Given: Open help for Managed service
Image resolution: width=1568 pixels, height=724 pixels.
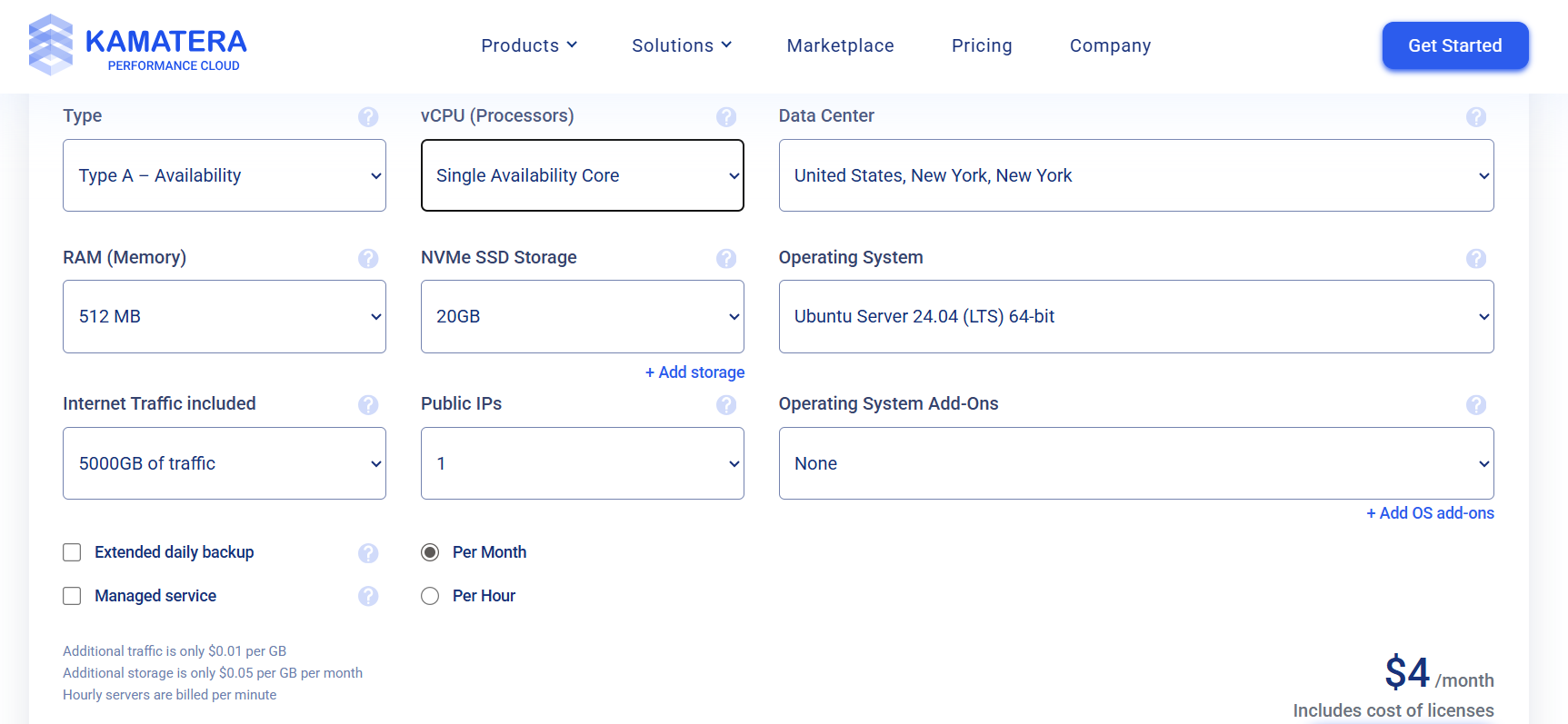Looking at the screenshot, I should (368, 596).
